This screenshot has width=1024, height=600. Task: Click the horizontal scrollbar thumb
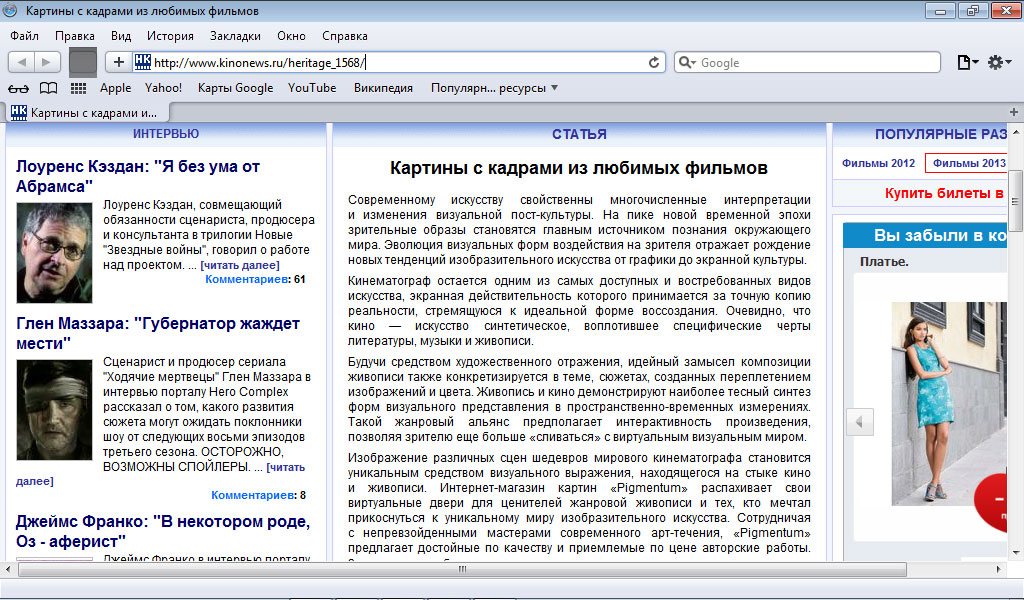tap(462, 569)
